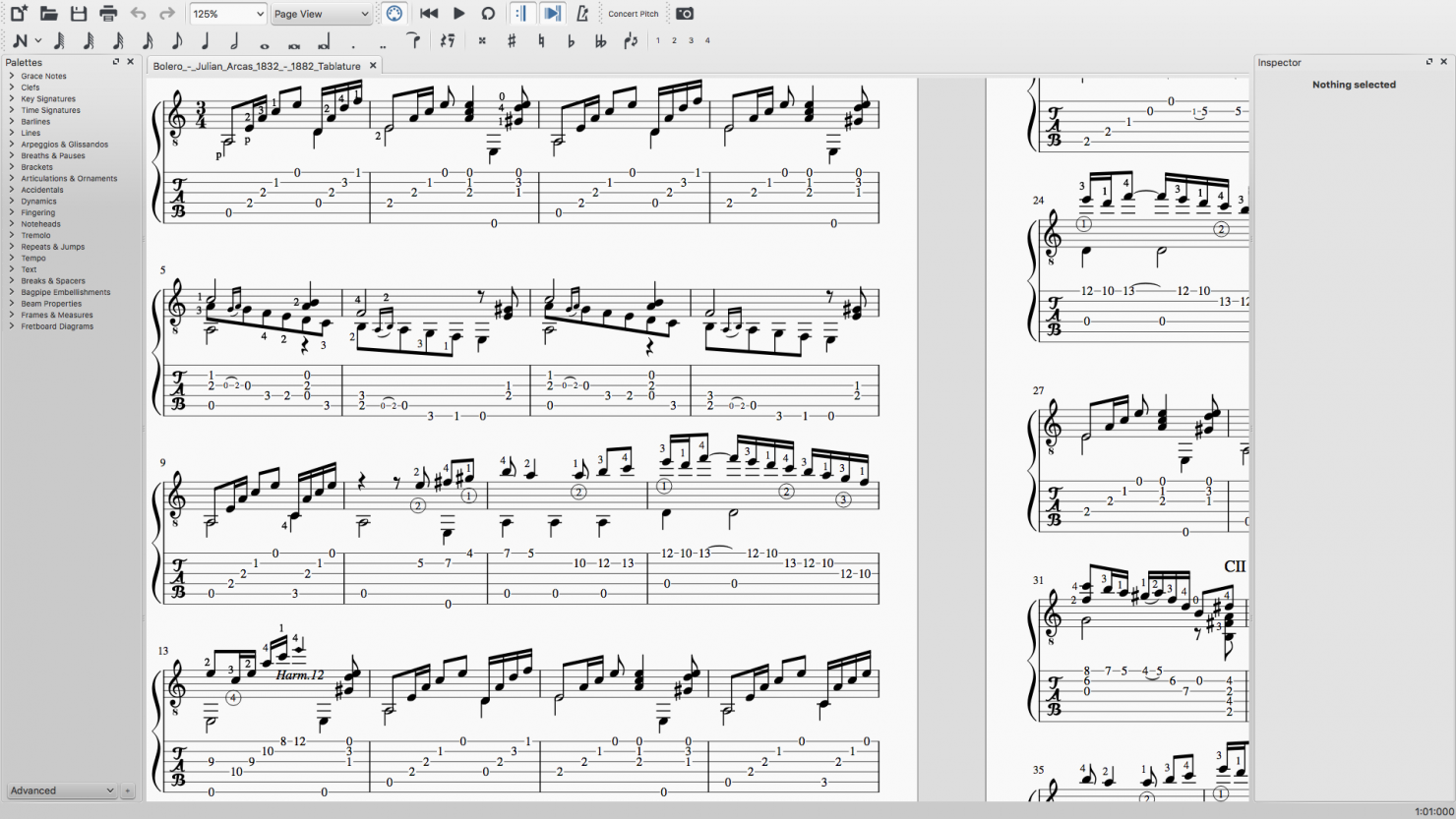Screen dimensions: 1456x819
Task: Insert a sharp accidental
Action: click(x=510, y=41)
